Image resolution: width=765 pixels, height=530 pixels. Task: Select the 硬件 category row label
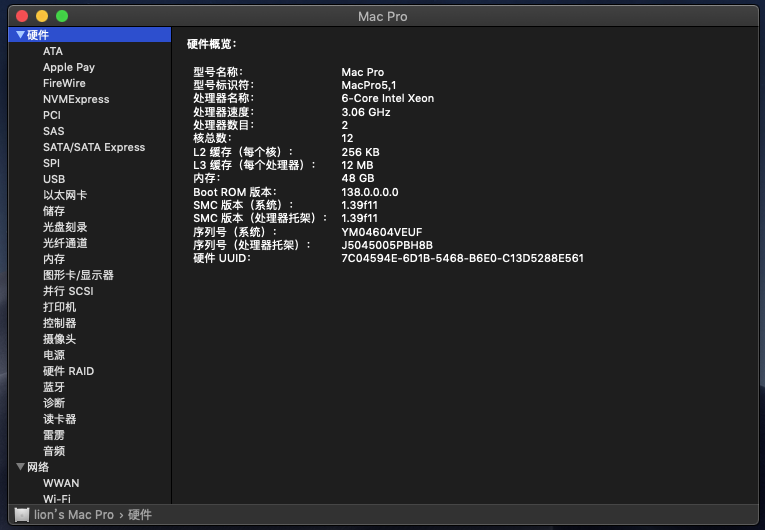[x=38, y=35]
